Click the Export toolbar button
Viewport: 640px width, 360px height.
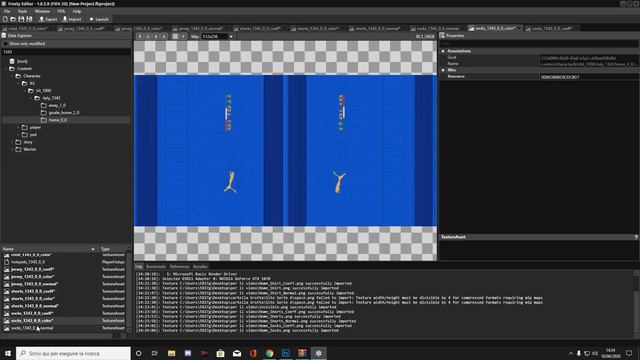[x=48, y=19]
